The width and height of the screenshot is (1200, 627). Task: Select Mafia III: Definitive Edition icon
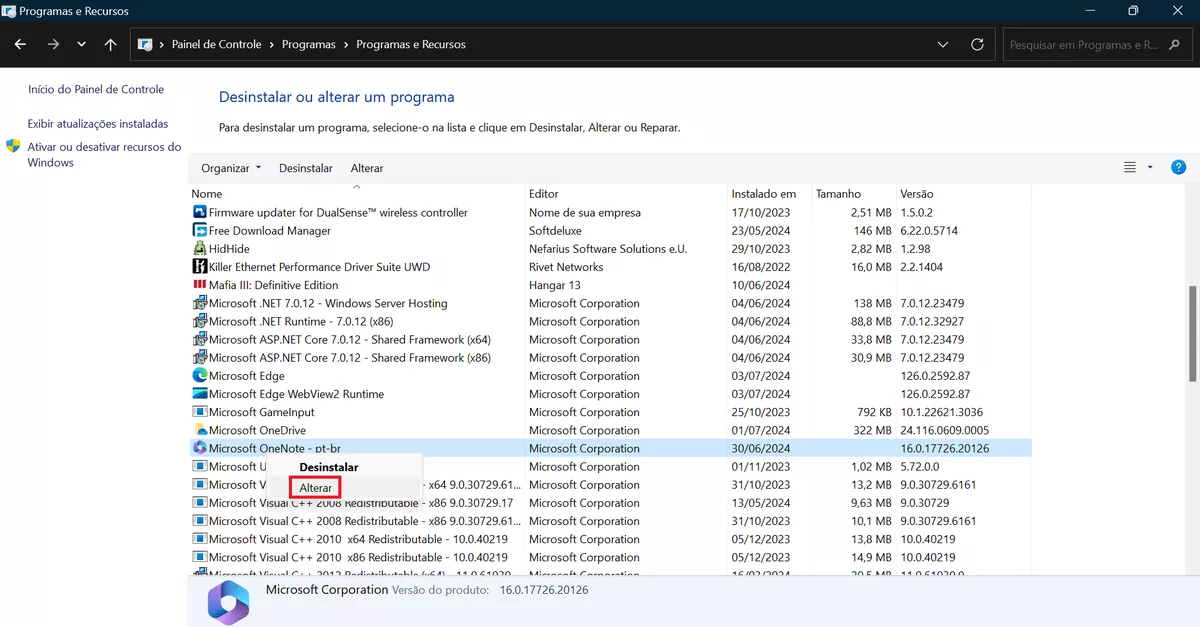pos(199,285)
